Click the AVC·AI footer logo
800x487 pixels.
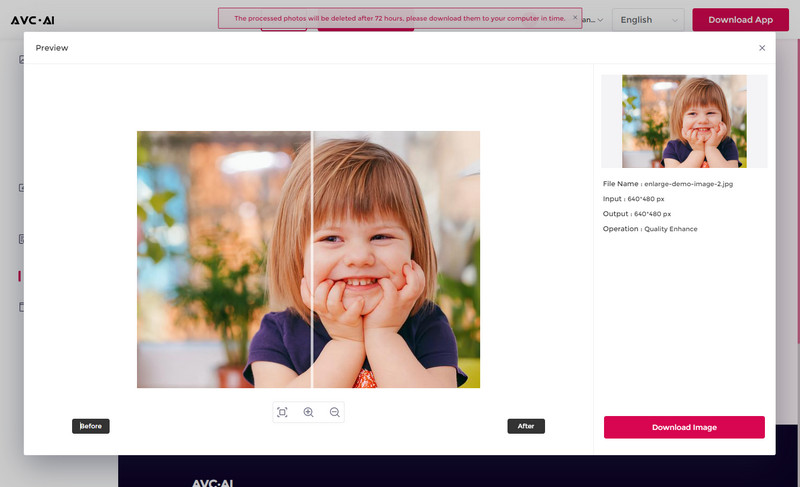point(212,482)
